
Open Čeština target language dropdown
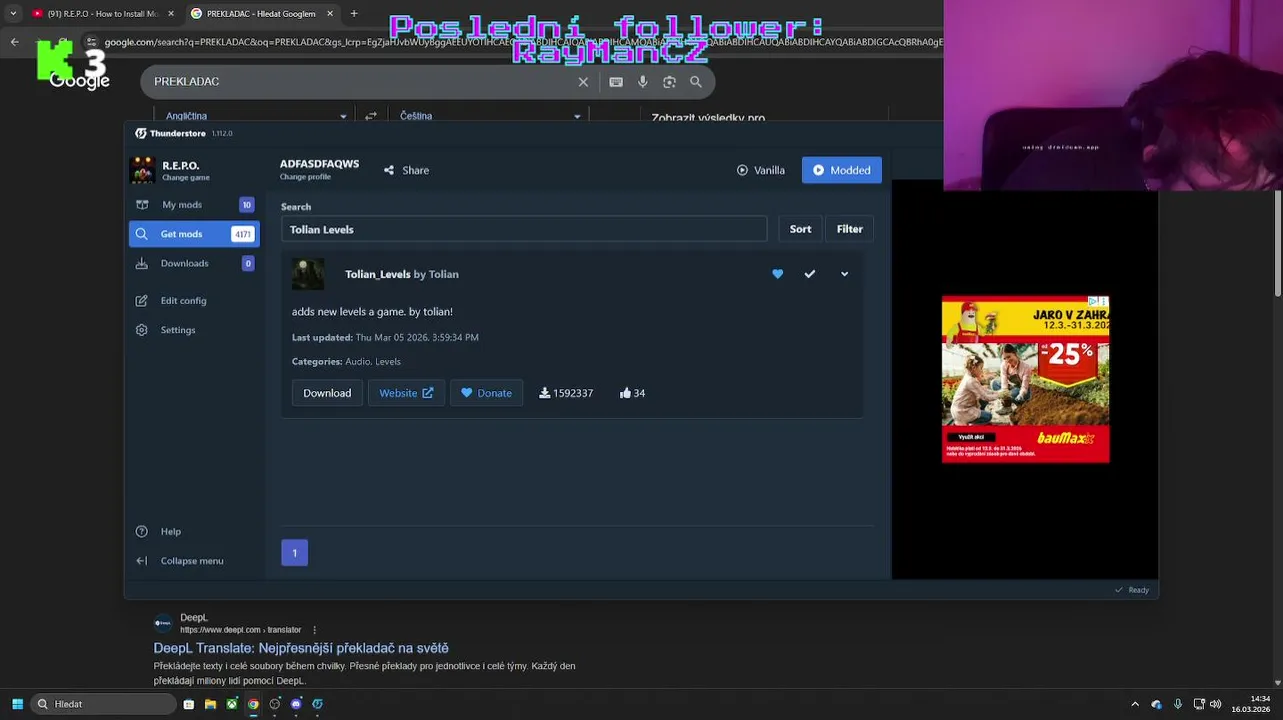(490, 116)
